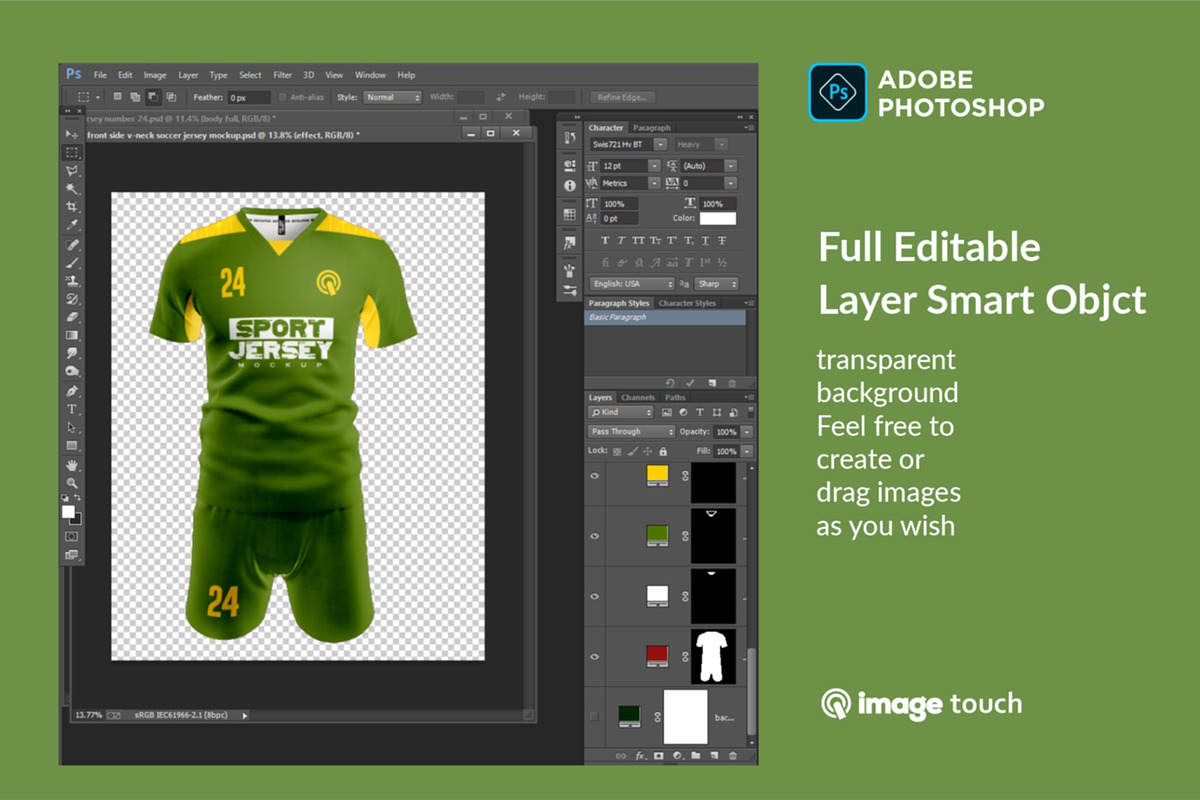This screenshot has height=800, width=1200.
Task: Open the font family dropdown Swis721 Hv BT
Action: tap(627, 144)
